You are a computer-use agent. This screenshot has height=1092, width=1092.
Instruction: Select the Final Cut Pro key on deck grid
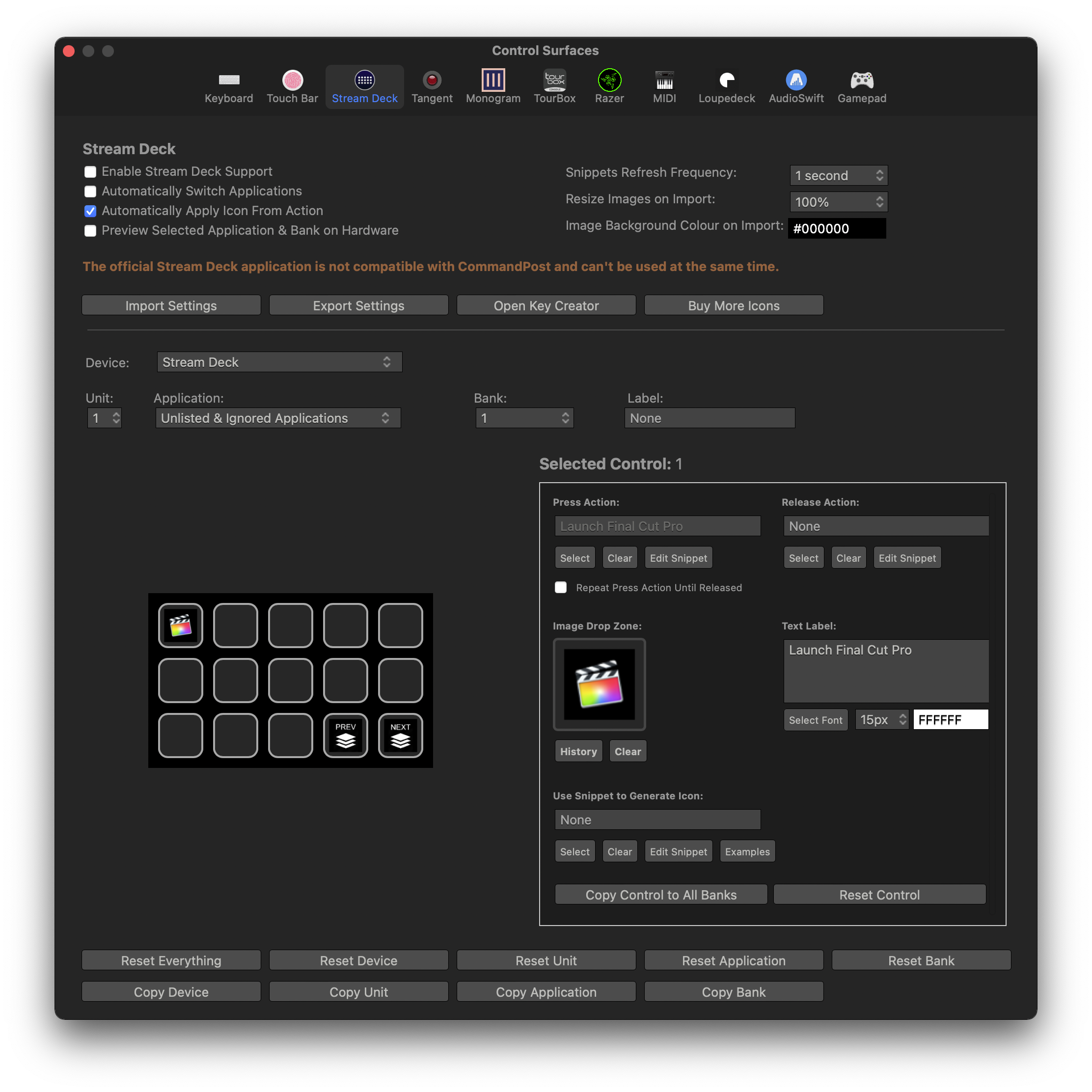[180, 625]
